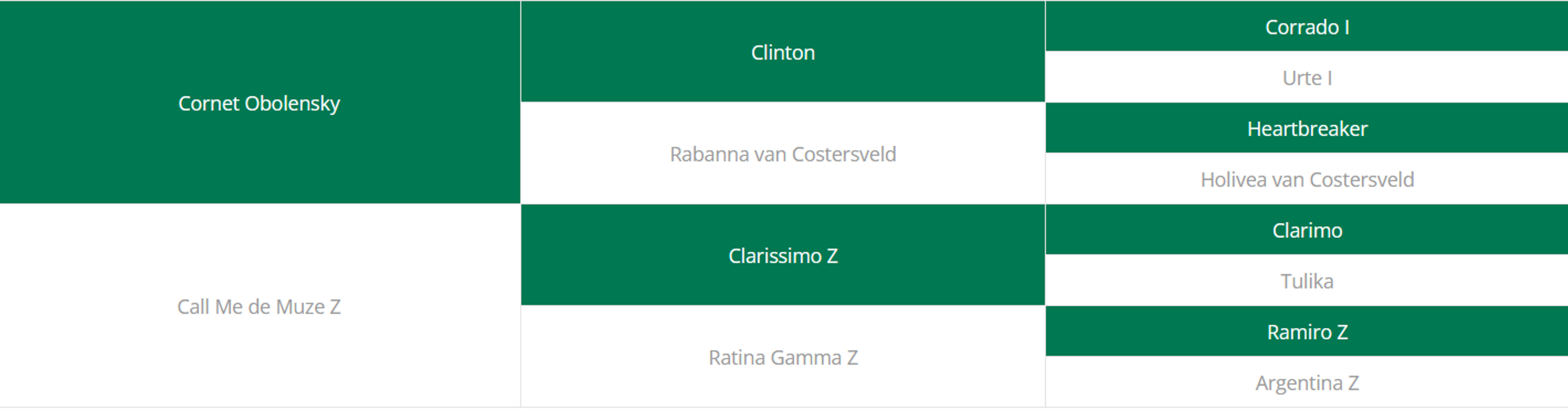This screenshot has width=1568, height=410.
Task: Click the Cornet Obolensky sire cell
Action: coord(260,102)
